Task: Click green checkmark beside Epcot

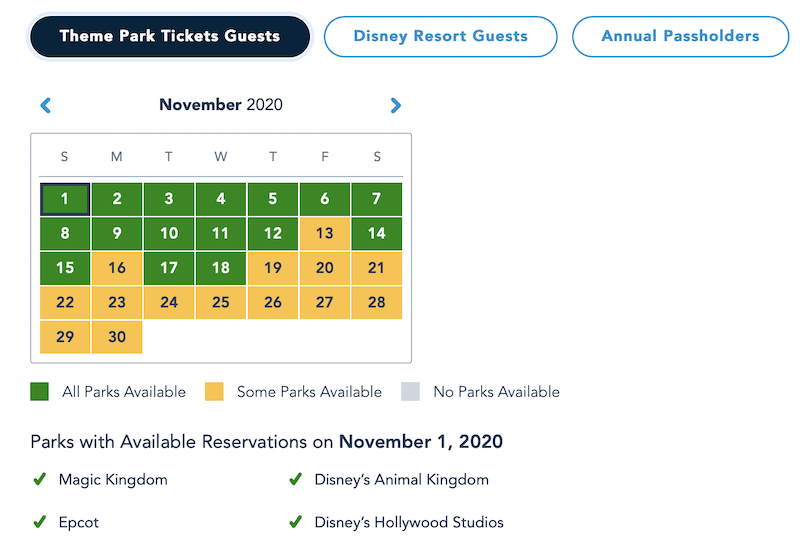Action: (40, 522)
